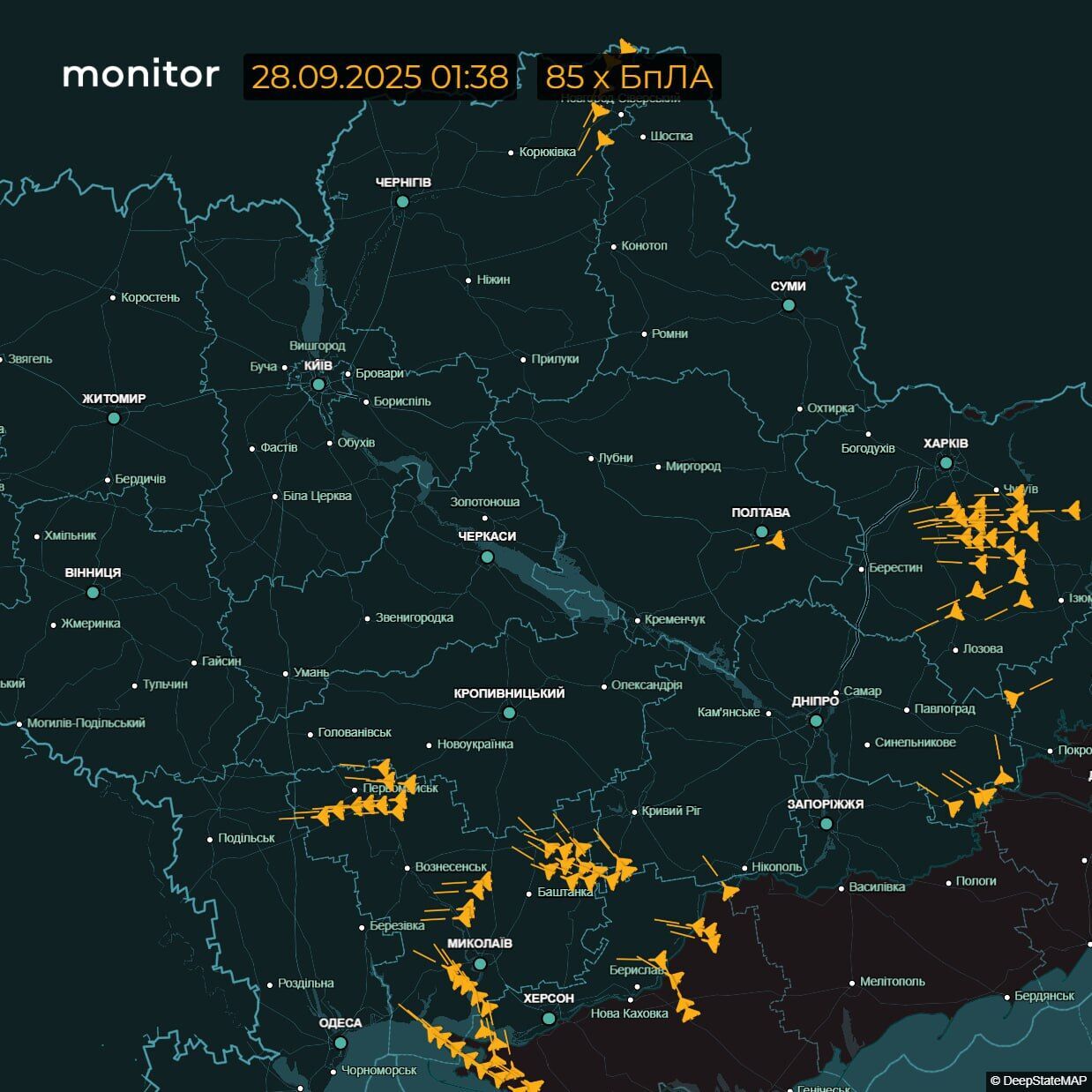Click the monitor logo
1092x1092 pixels.
click(x=140, y=75)
